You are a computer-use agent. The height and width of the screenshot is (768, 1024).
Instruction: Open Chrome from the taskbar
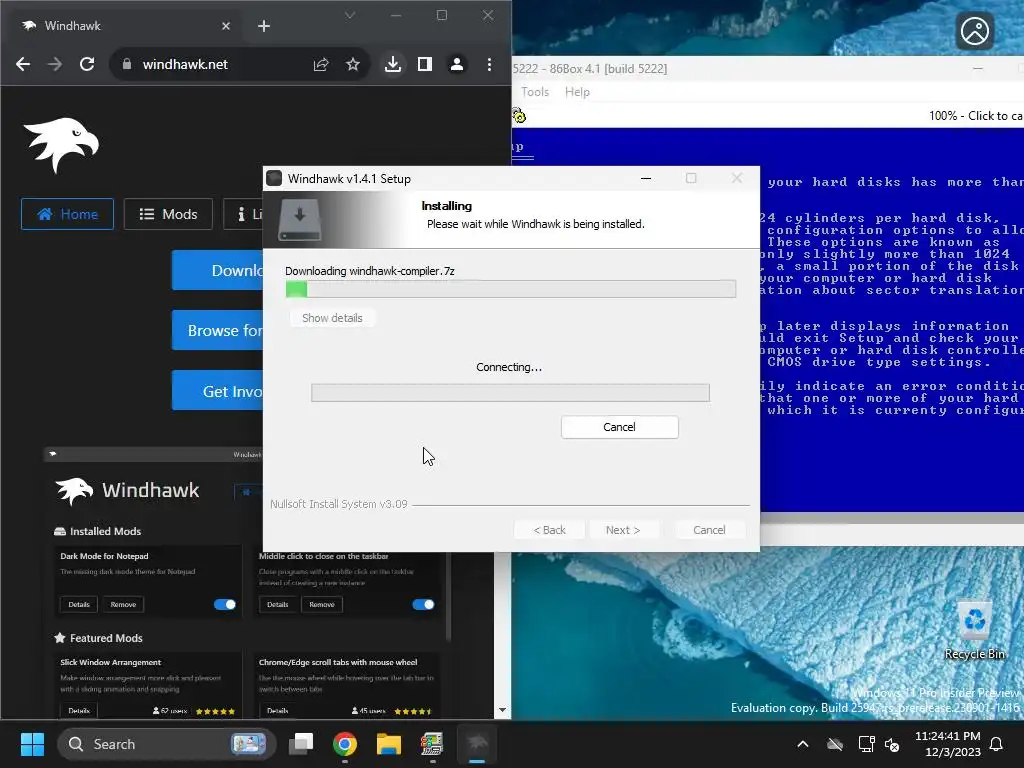coord(345,744)
